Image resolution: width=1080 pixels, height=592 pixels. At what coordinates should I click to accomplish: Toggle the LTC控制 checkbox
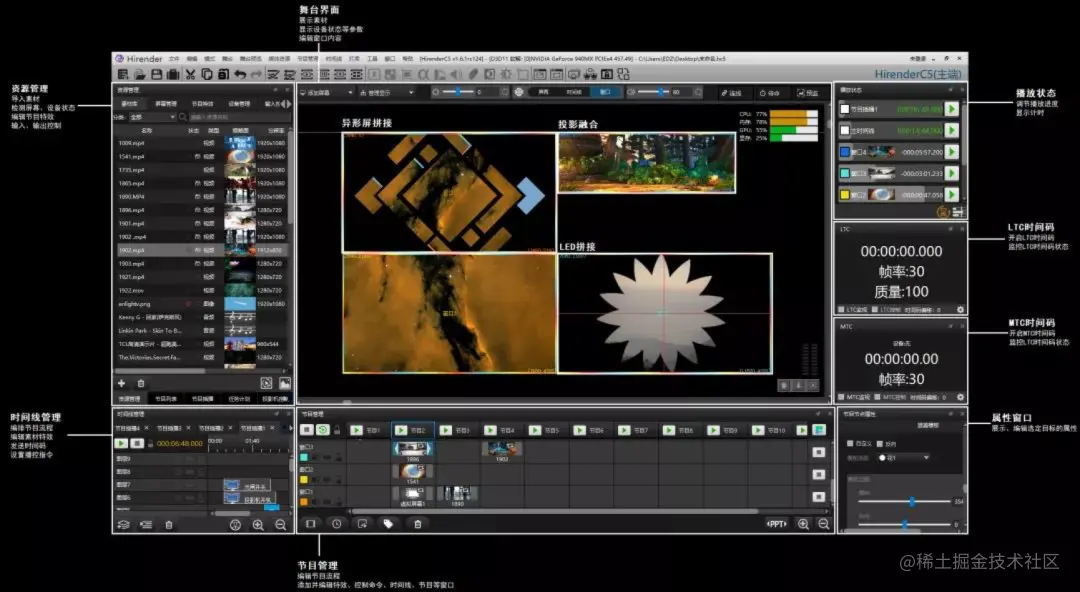pos(875,310)
